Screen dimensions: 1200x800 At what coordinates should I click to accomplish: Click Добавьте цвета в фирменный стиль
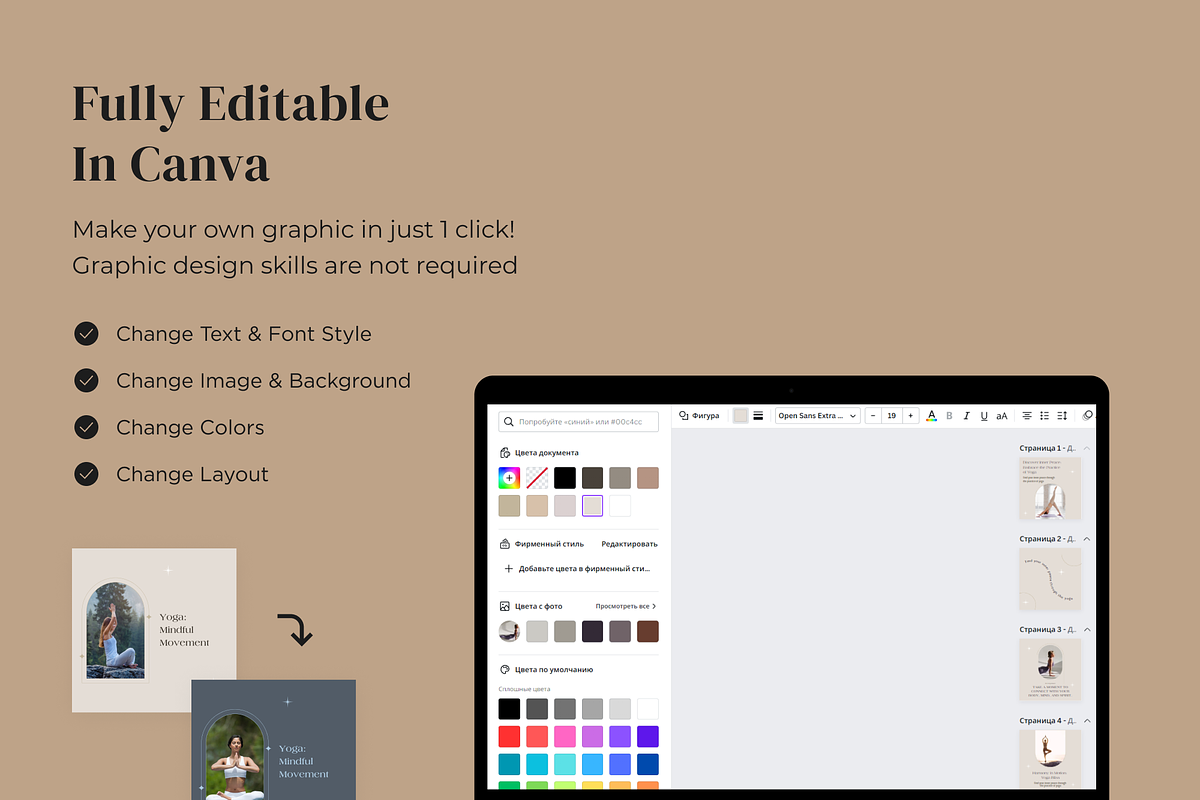(x=577, y=568)
